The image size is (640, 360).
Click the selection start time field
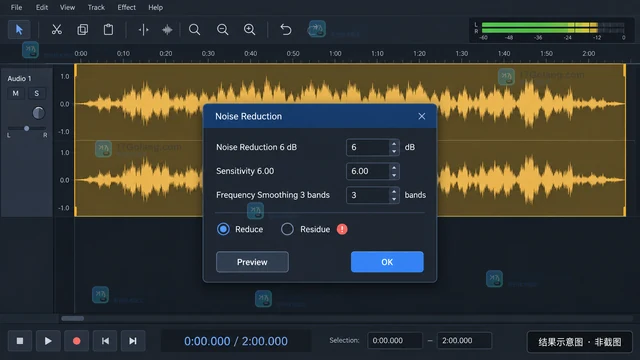point(395,340)
